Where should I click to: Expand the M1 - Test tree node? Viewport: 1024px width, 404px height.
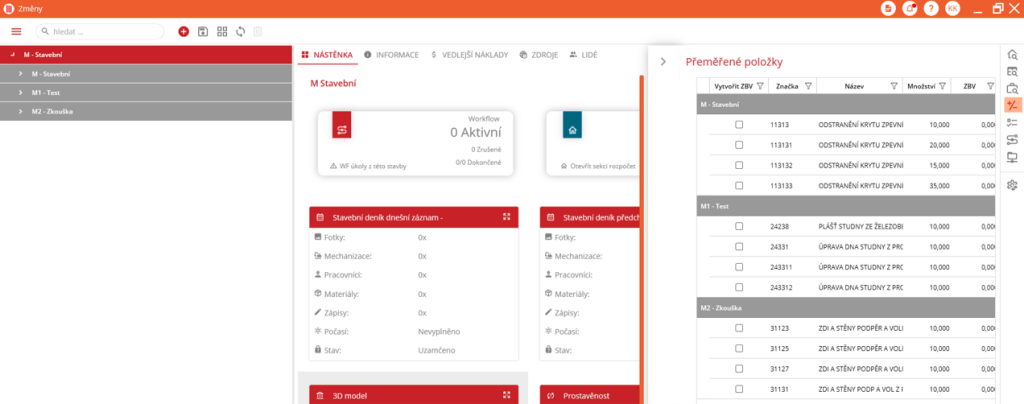click(21, 92)
